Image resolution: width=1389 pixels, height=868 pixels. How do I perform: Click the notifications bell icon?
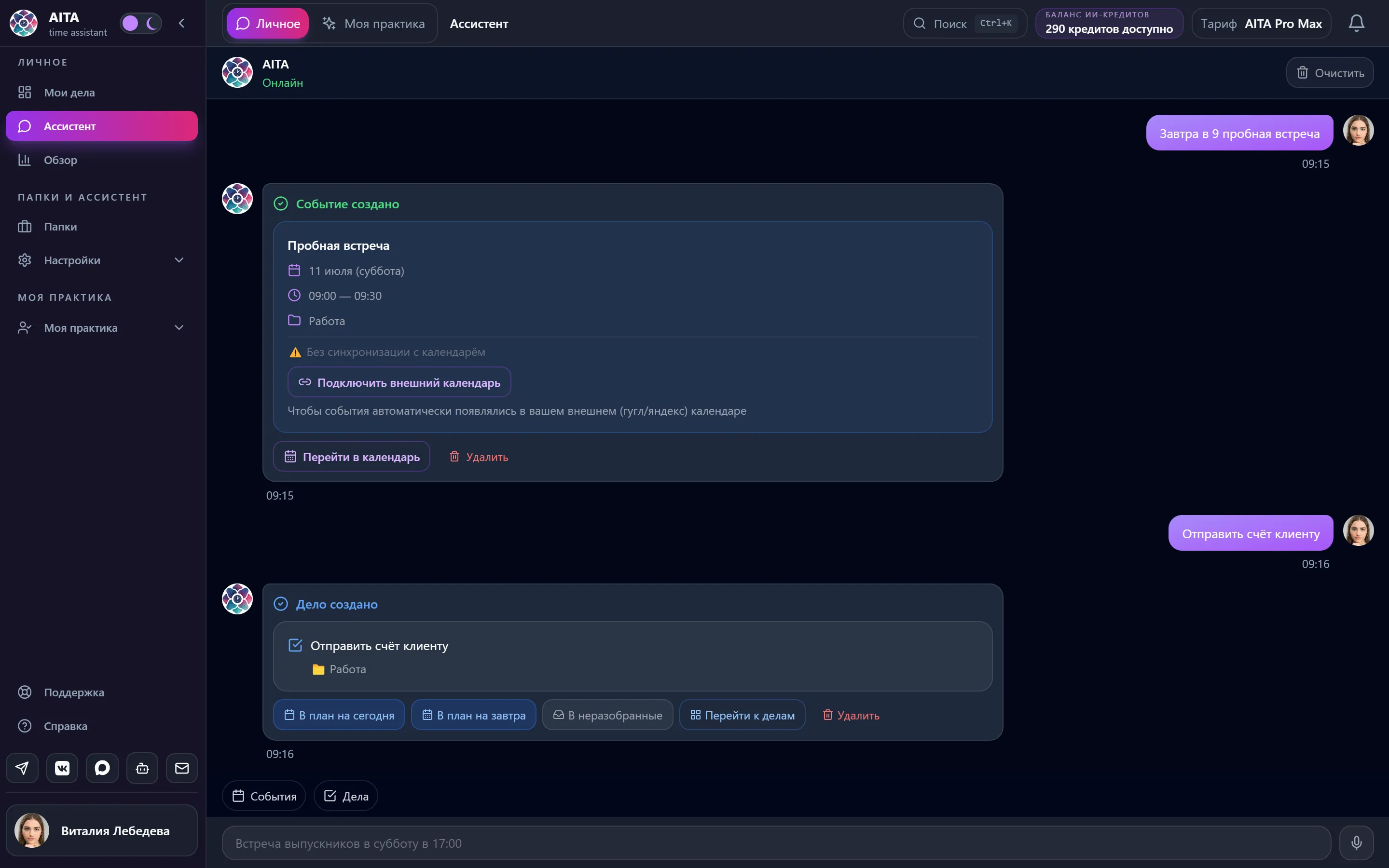pyautogui.click(x=1356, y=23)
